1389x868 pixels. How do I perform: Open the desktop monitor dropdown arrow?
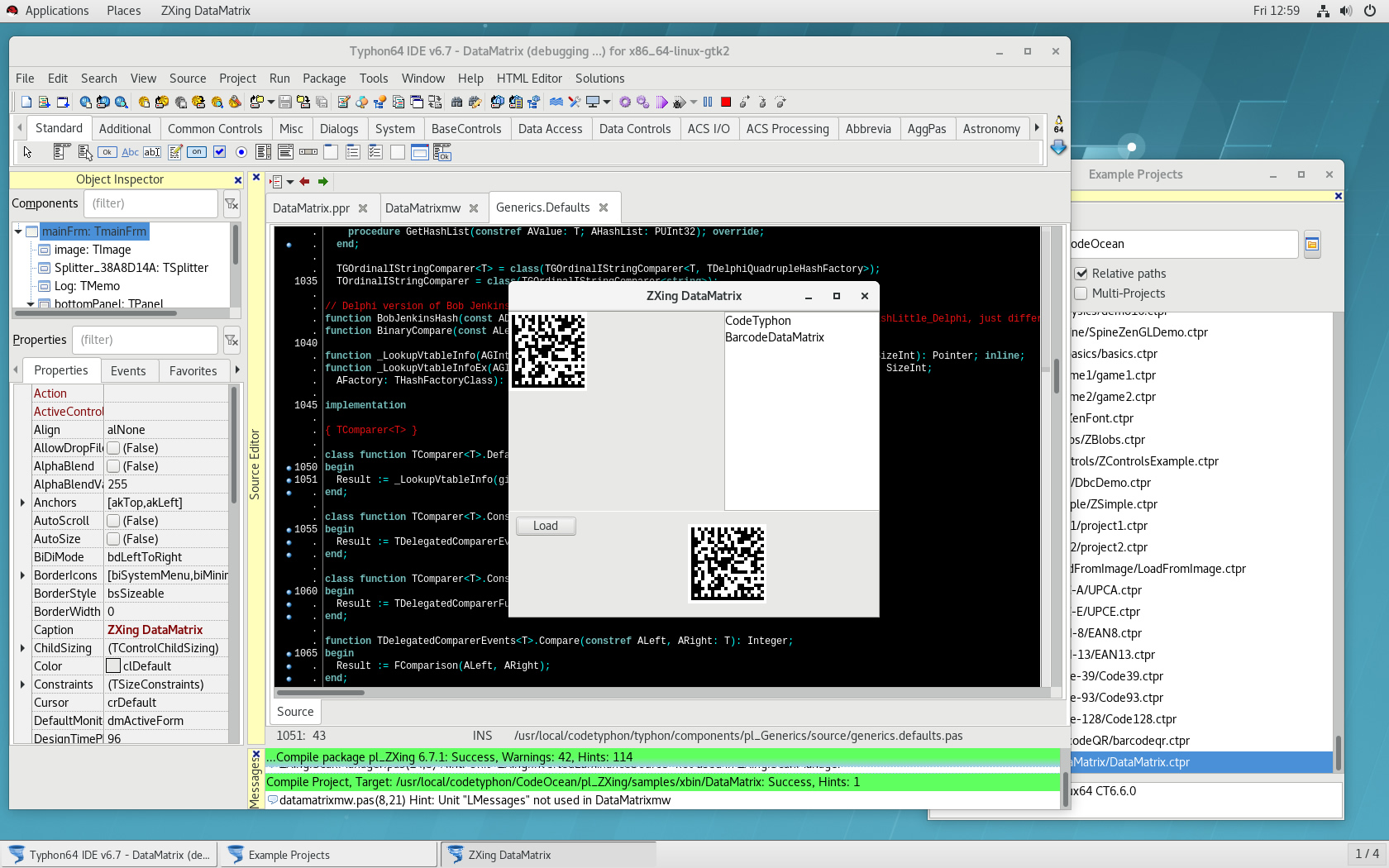(x=607, y=102)
